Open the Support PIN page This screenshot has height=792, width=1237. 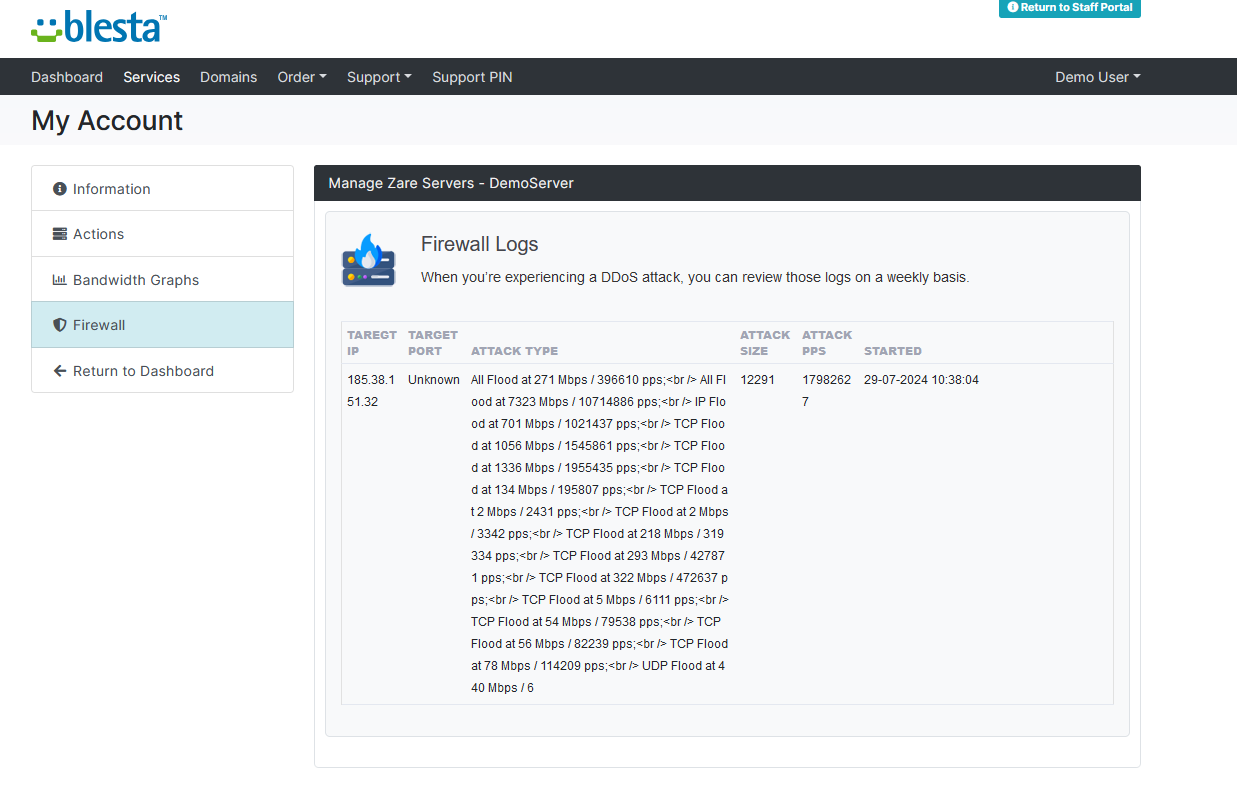tap(472, 77)
